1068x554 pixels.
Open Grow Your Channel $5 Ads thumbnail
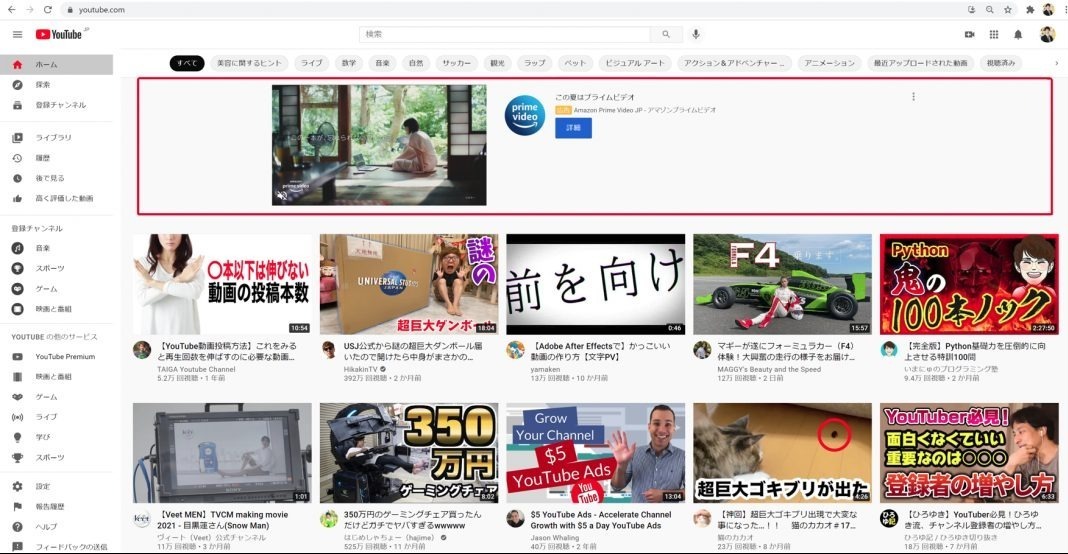[x=596, y=453]
